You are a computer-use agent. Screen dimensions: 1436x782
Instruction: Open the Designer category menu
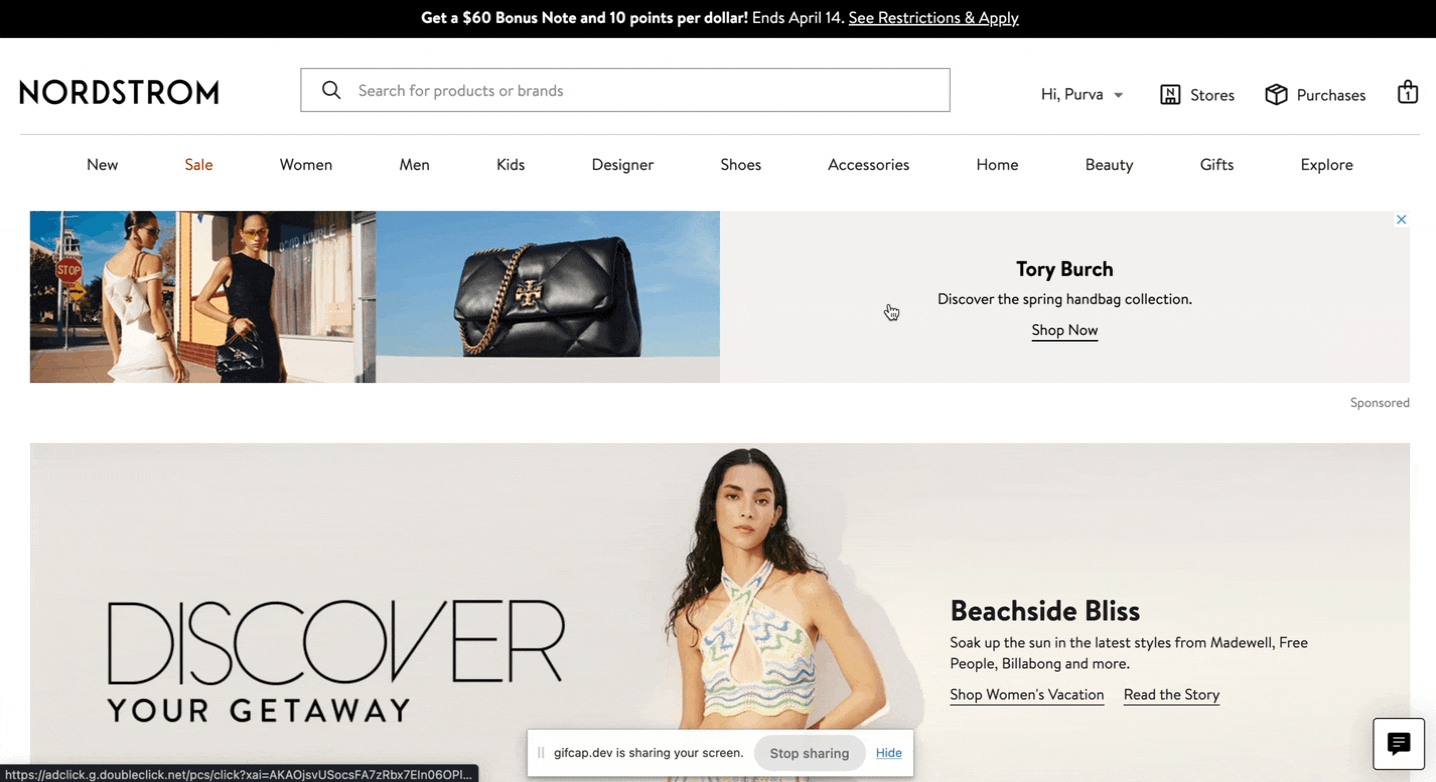[x=622, y=164]
